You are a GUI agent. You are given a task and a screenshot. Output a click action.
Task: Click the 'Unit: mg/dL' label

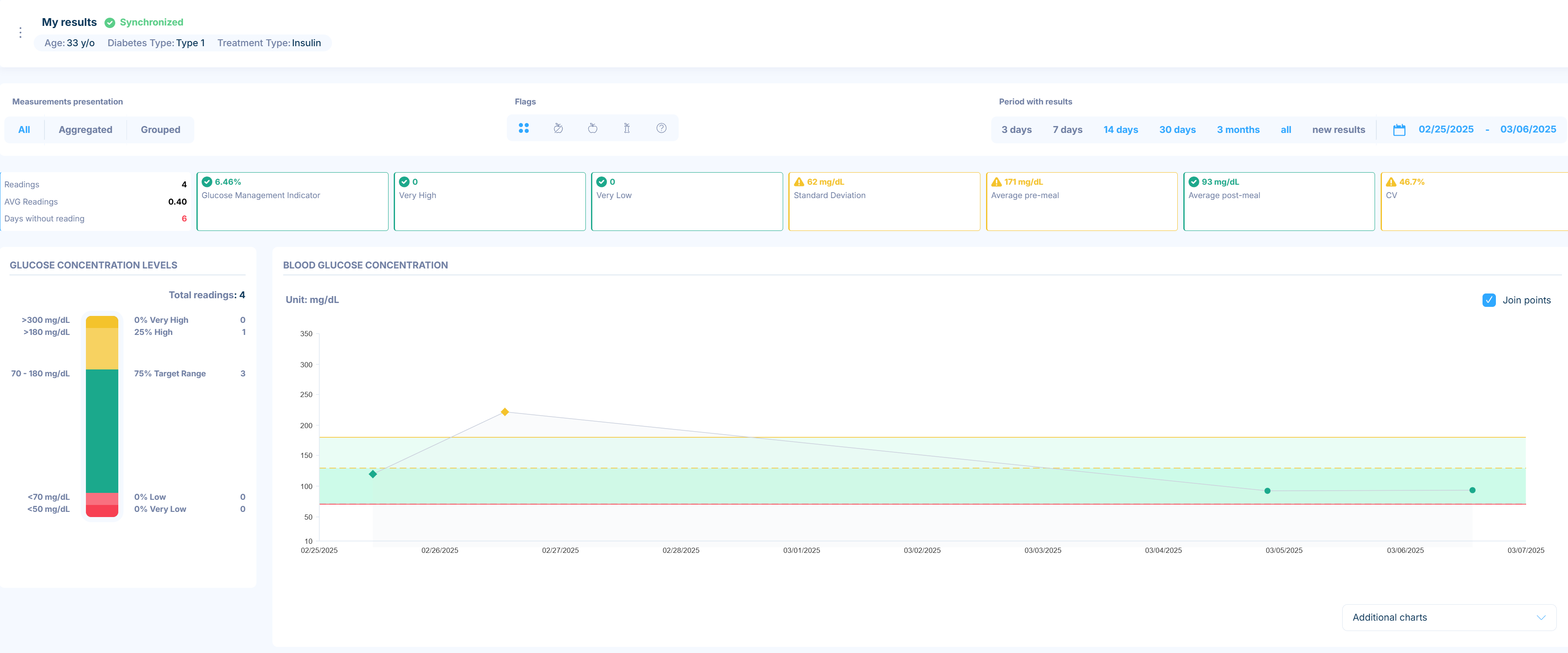312,300
